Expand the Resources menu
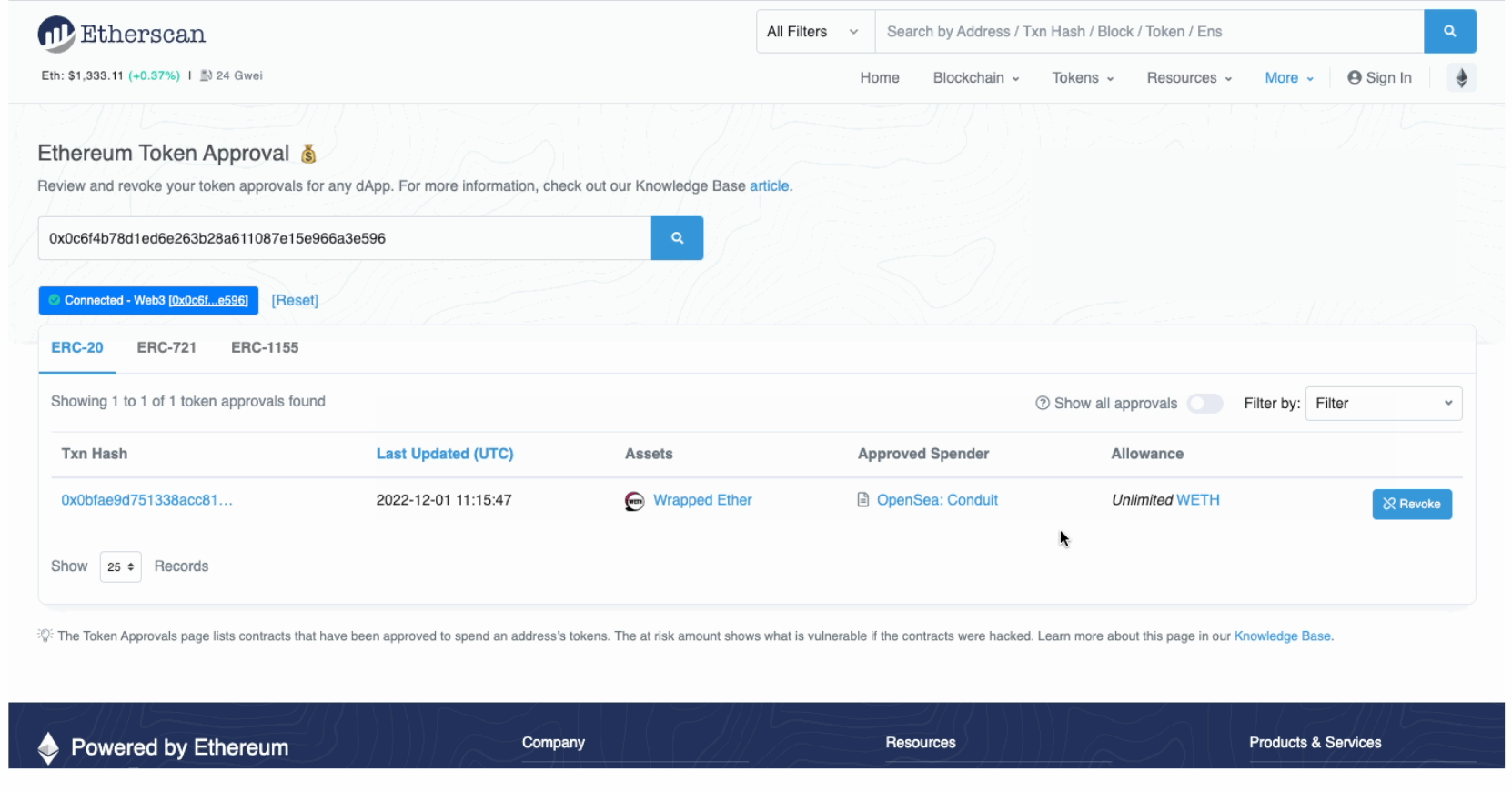Image resolution: width=1512 pixels, height=791 pixels. point(1189,78)
